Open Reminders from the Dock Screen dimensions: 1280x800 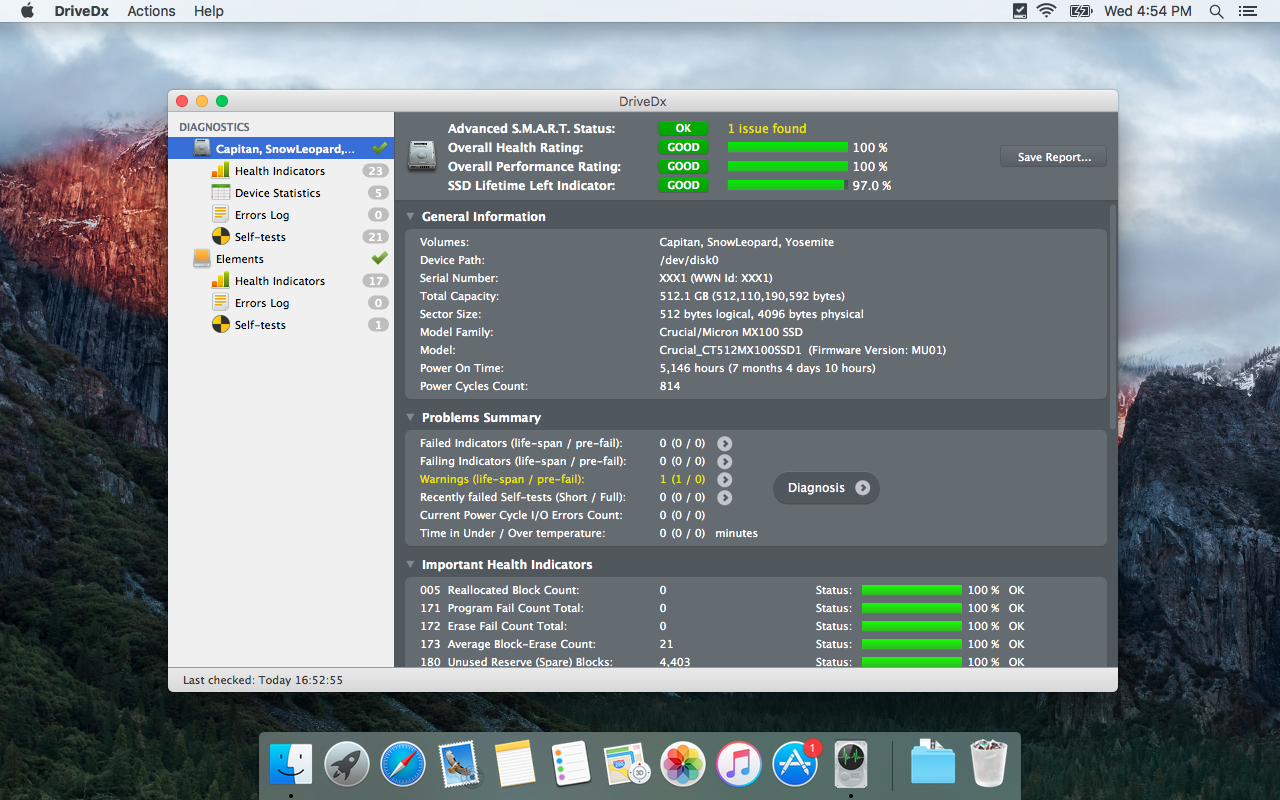pyautogui.click(x=571, y=765)
